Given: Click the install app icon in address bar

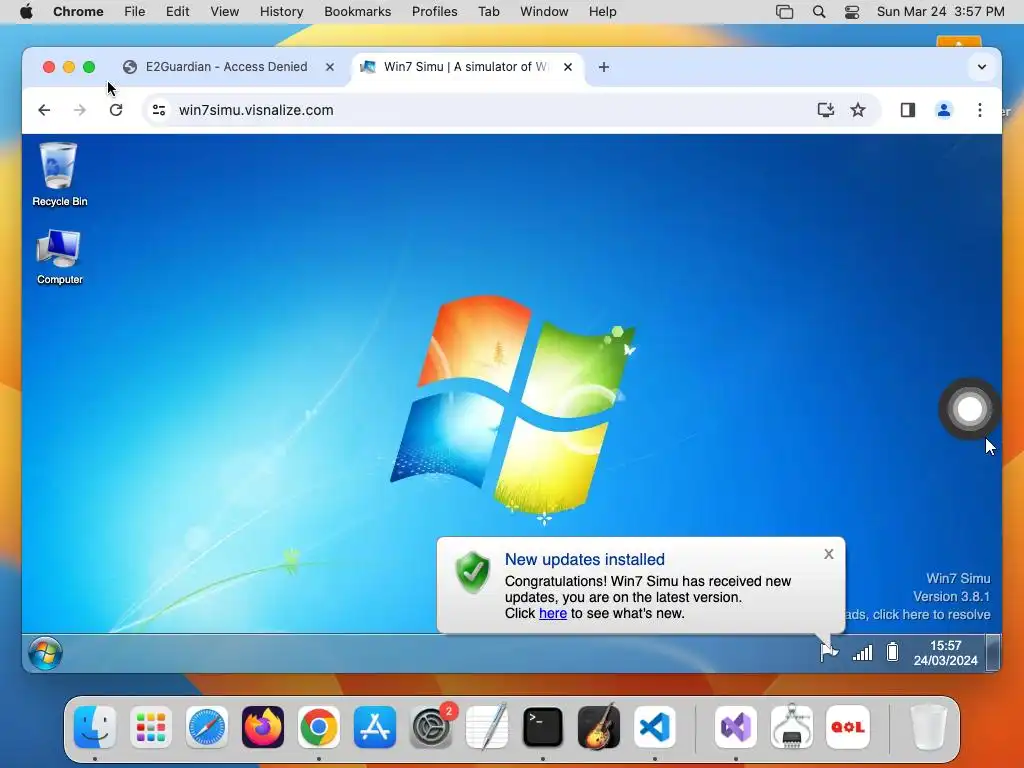Looking at the screenshot, I should (x=825, y=110).
